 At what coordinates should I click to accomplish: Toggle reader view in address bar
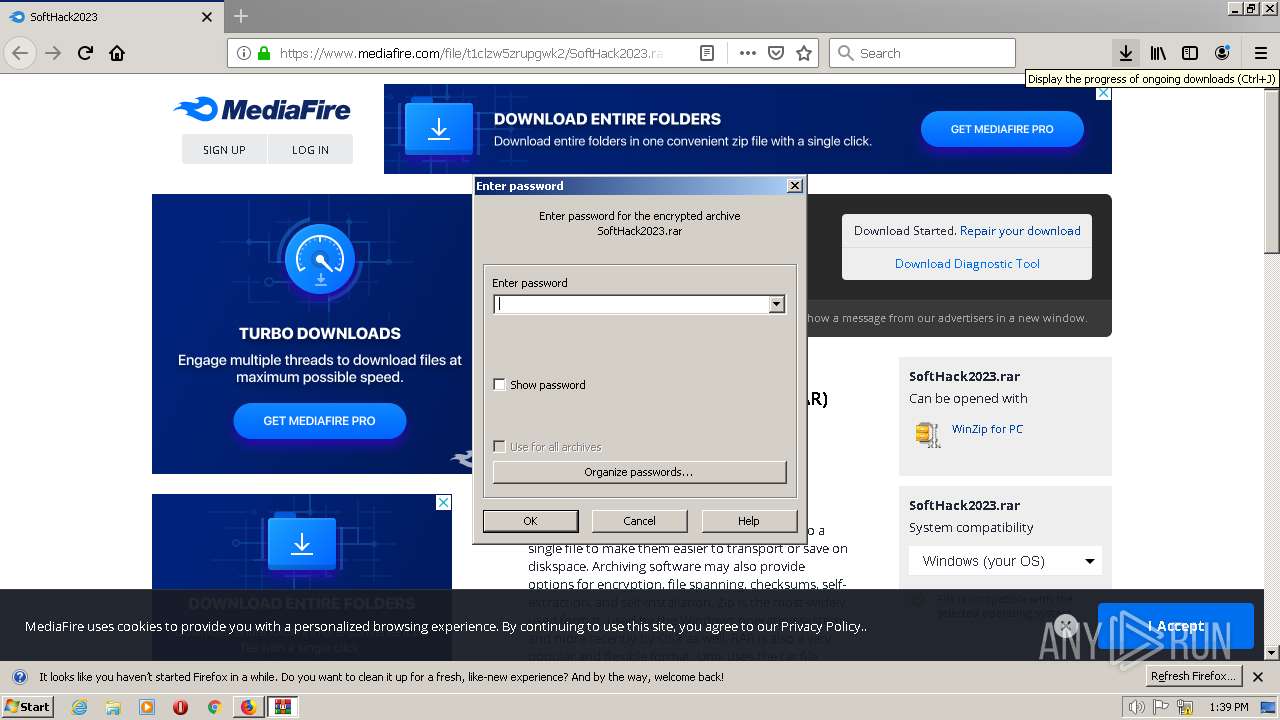(707, 53)
